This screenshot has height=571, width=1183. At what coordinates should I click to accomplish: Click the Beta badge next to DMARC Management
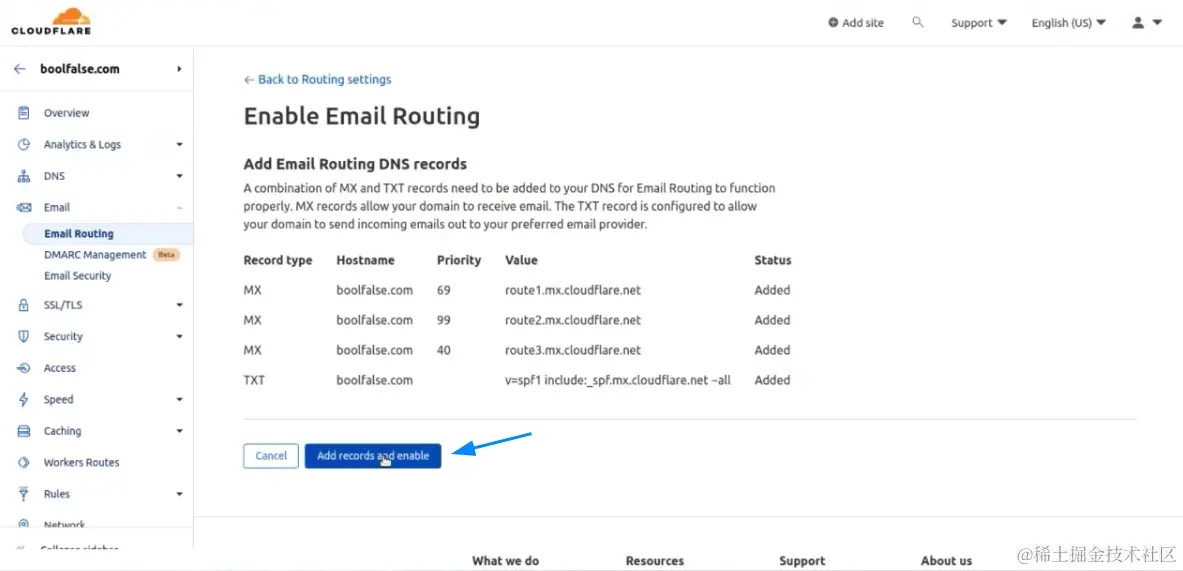tap(166, 255)
